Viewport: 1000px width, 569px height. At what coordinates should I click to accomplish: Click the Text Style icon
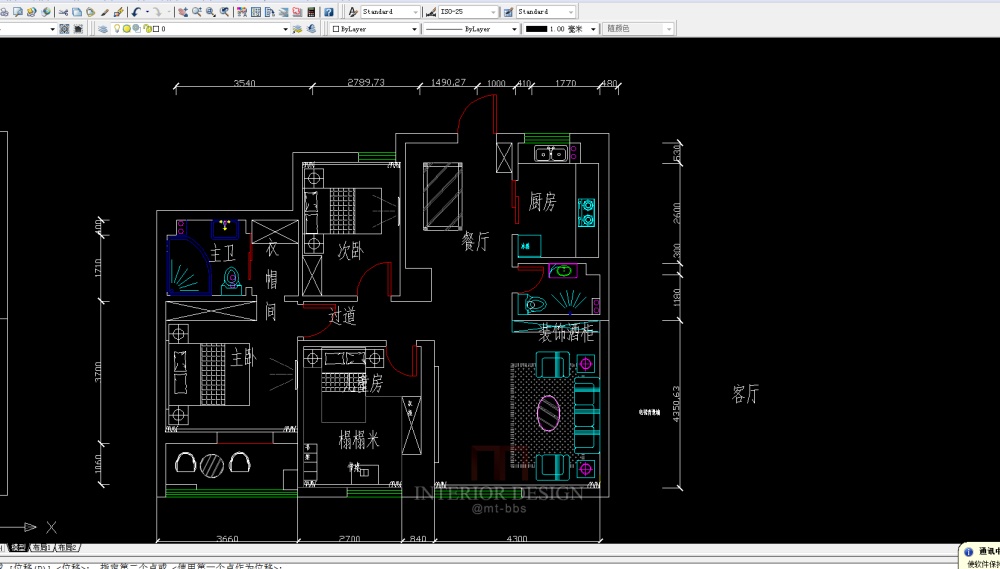tap(353, 12)
